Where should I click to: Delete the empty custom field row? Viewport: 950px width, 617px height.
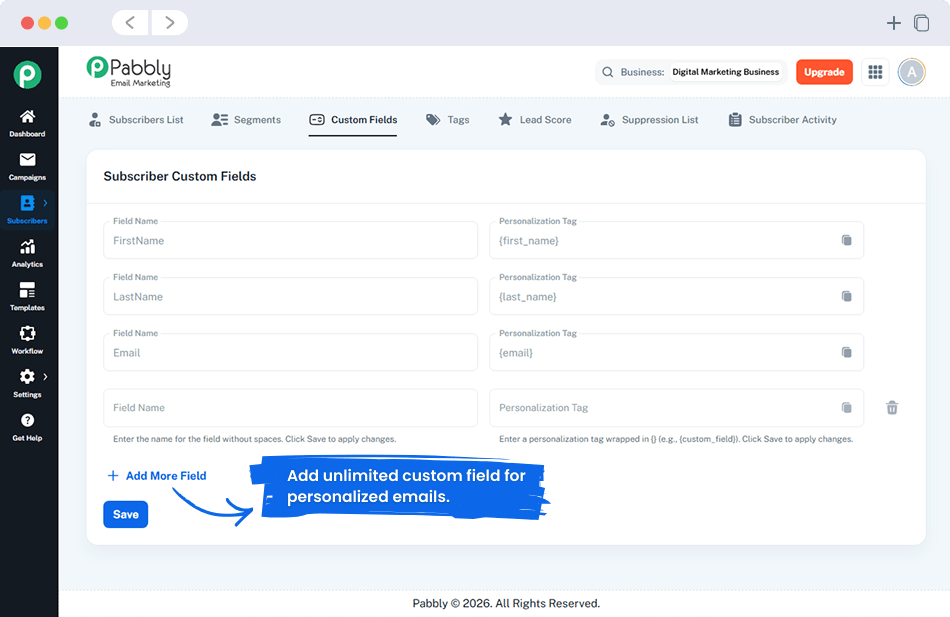click(892, 407)
